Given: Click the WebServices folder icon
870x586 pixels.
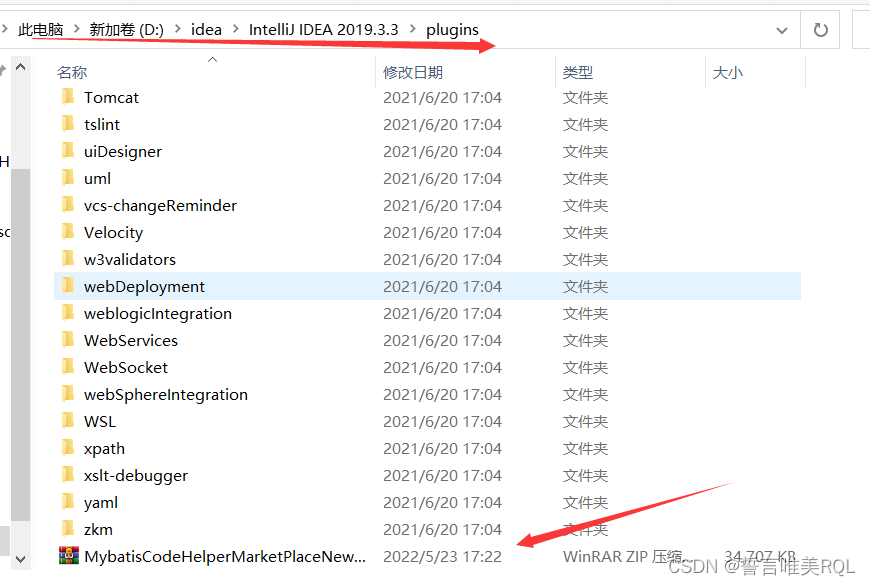Looking at the screenshot, I should (68, 340).
